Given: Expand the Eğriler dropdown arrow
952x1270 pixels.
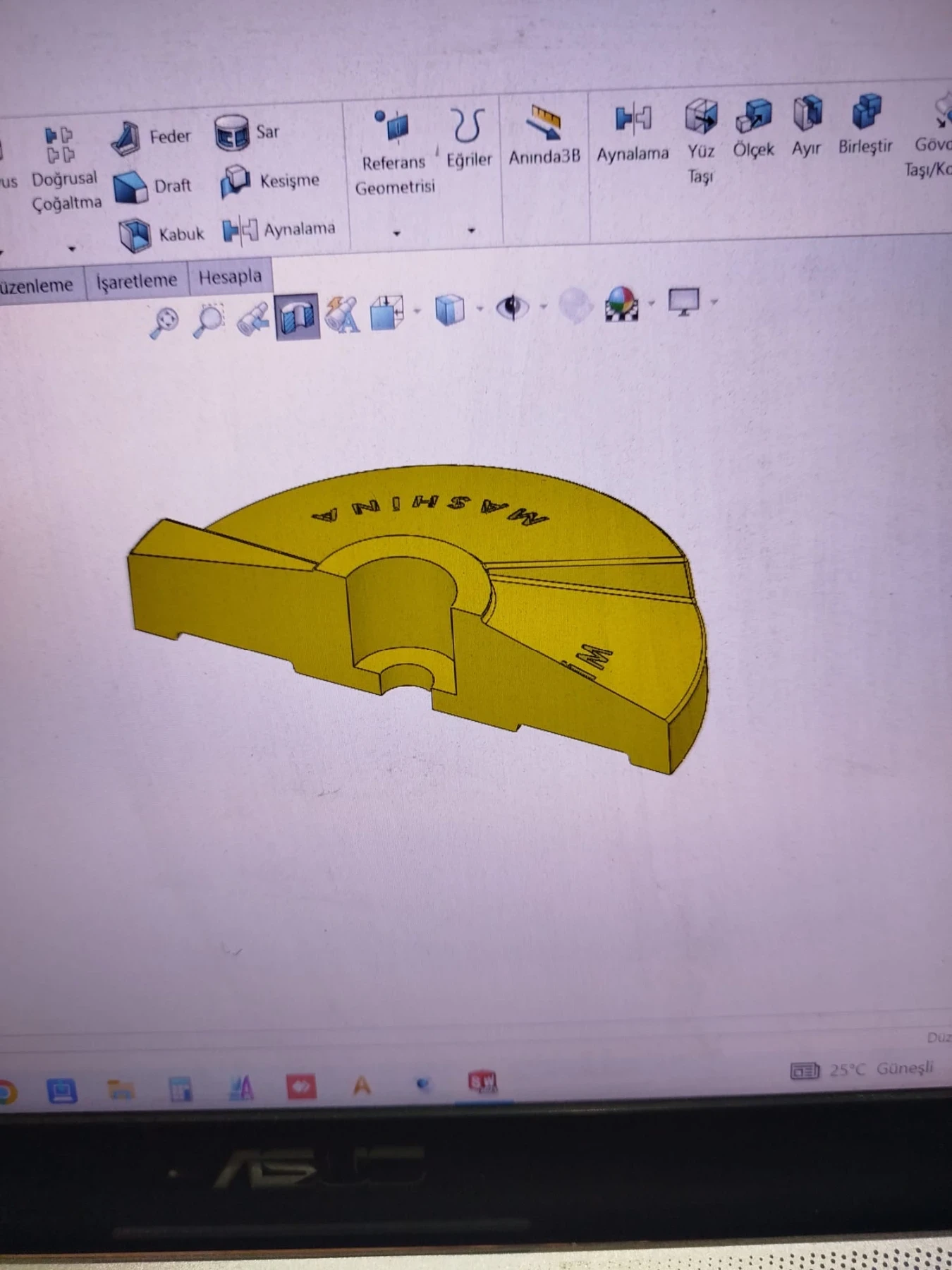Looking at the screenshot, I should click(x=471, y=230).
